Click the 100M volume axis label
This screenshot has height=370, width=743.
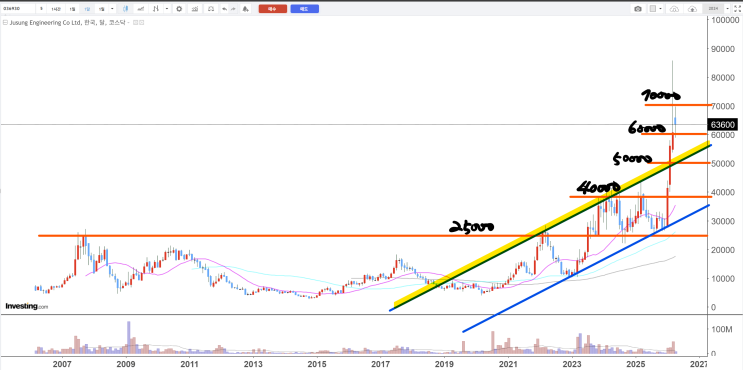click(x=722, y=329)
